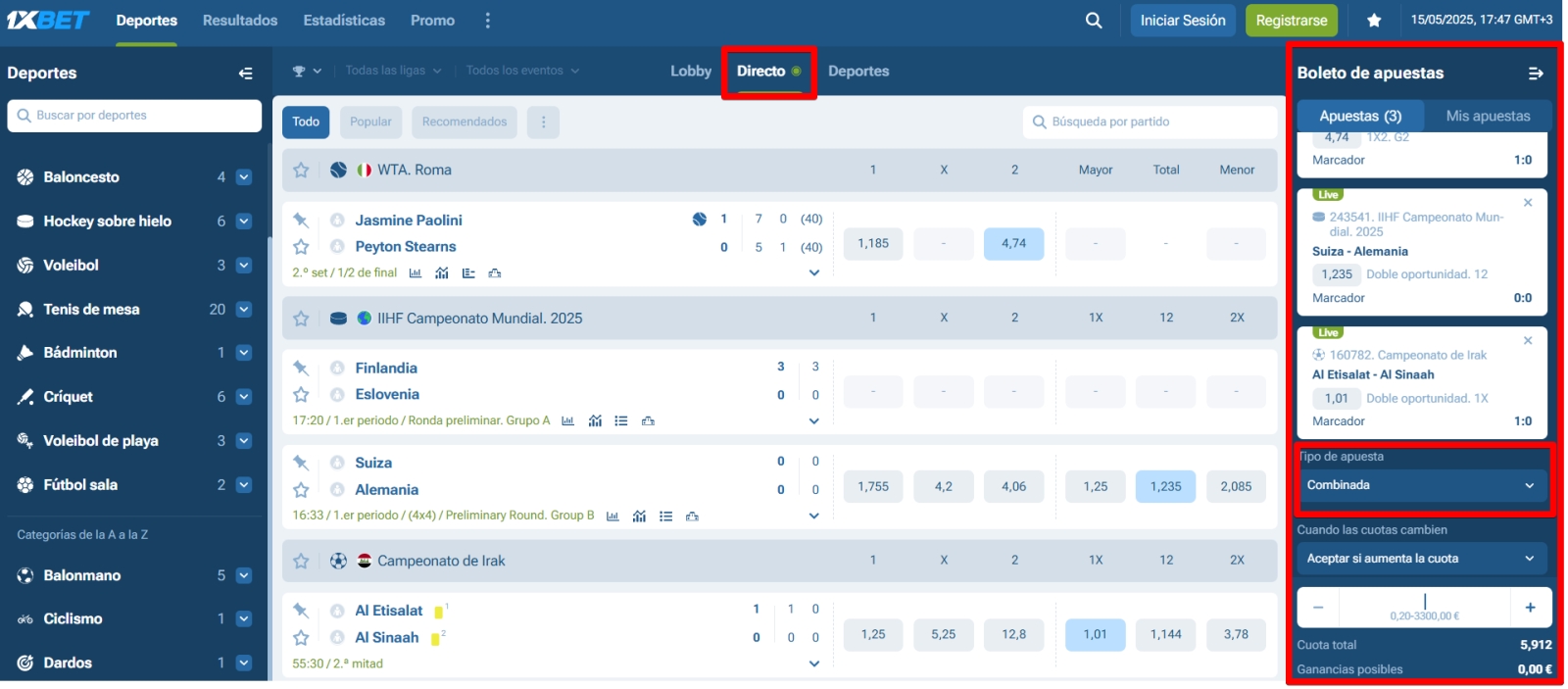The width and height of the screenshot is (1568, 689).
Task: Favorite the IIHF Campeonato Mundial league
Action: coord(301,319)
